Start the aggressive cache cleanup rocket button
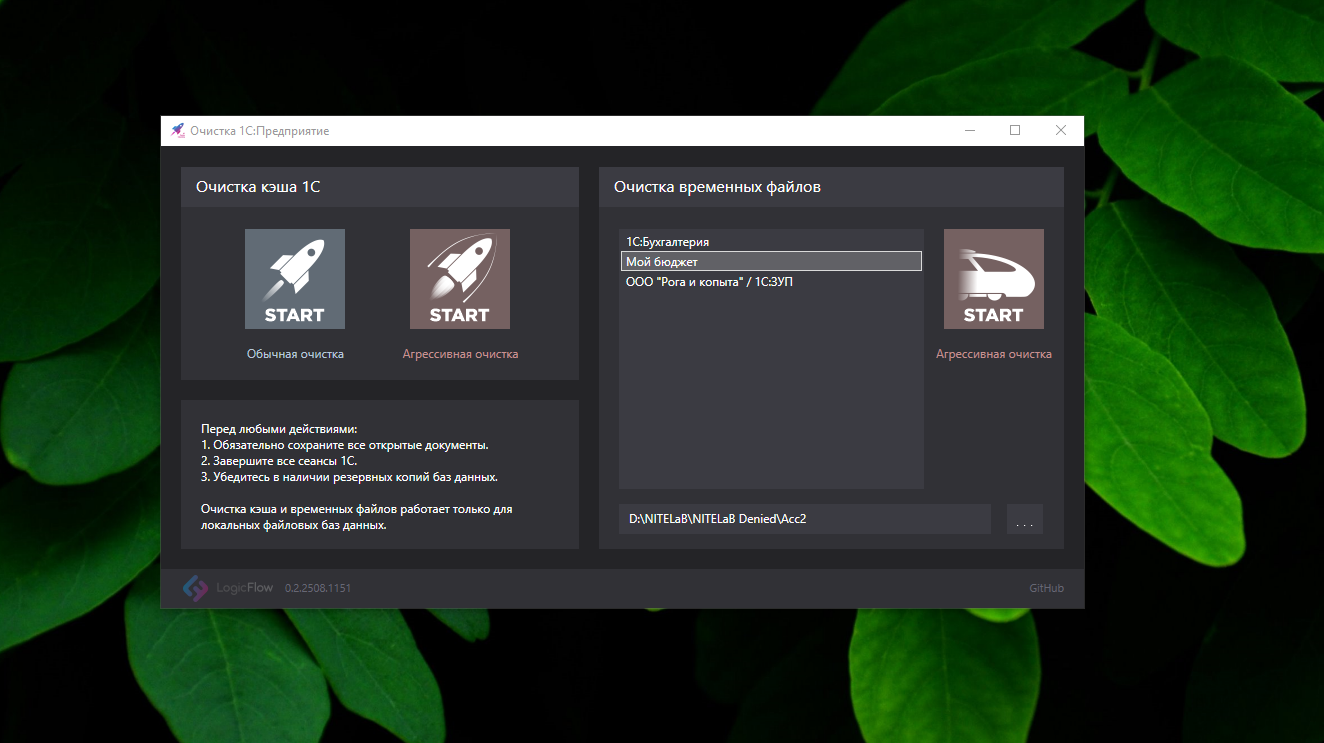Image resolution: width=1324 pixels, height=743 pixels. pyautogui.click(x=460, y=279)
